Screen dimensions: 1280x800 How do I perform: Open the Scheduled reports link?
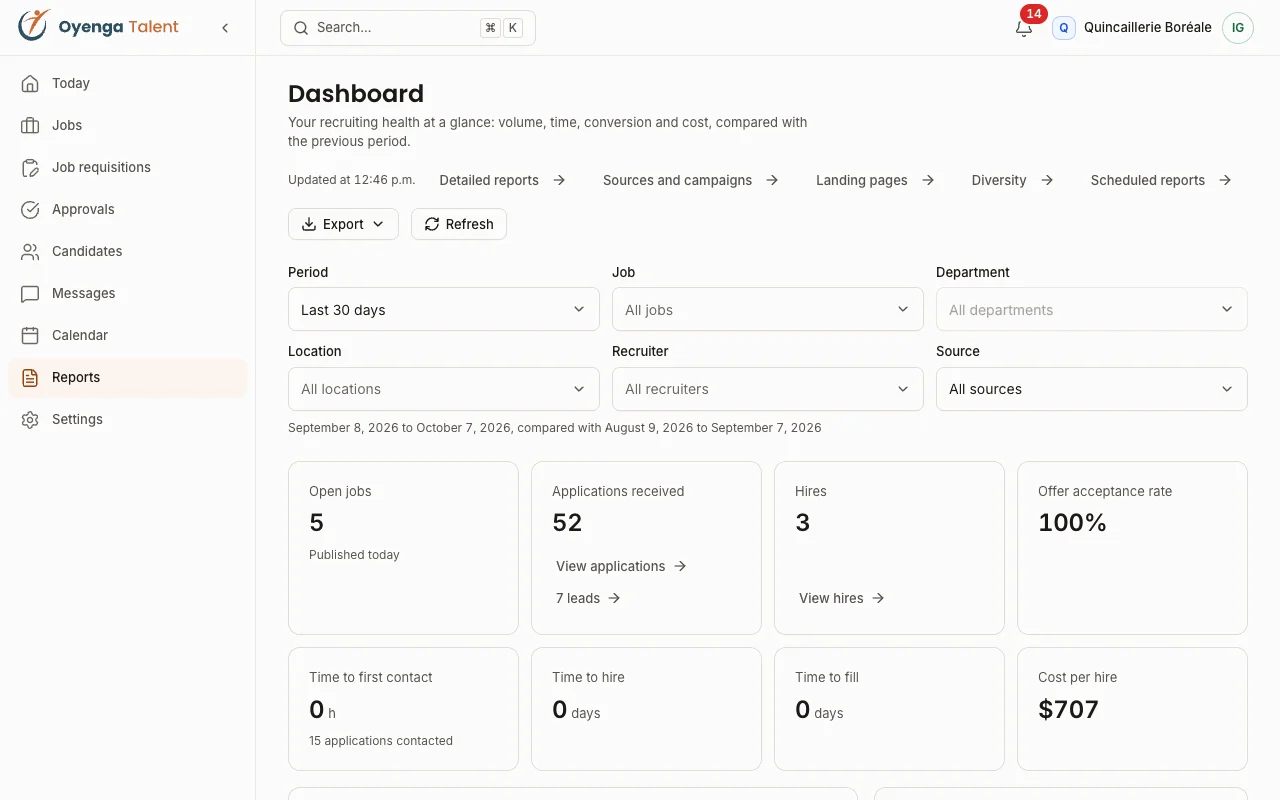pyautogui.click(x=1161, y=180)
